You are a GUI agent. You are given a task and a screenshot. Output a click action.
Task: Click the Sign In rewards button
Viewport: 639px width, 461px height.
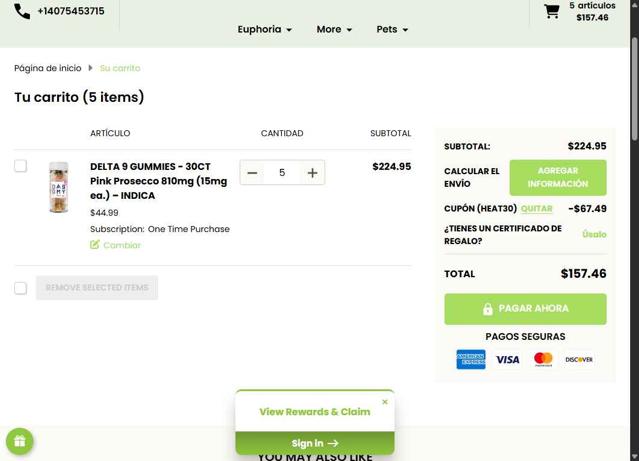pos(315,443)
